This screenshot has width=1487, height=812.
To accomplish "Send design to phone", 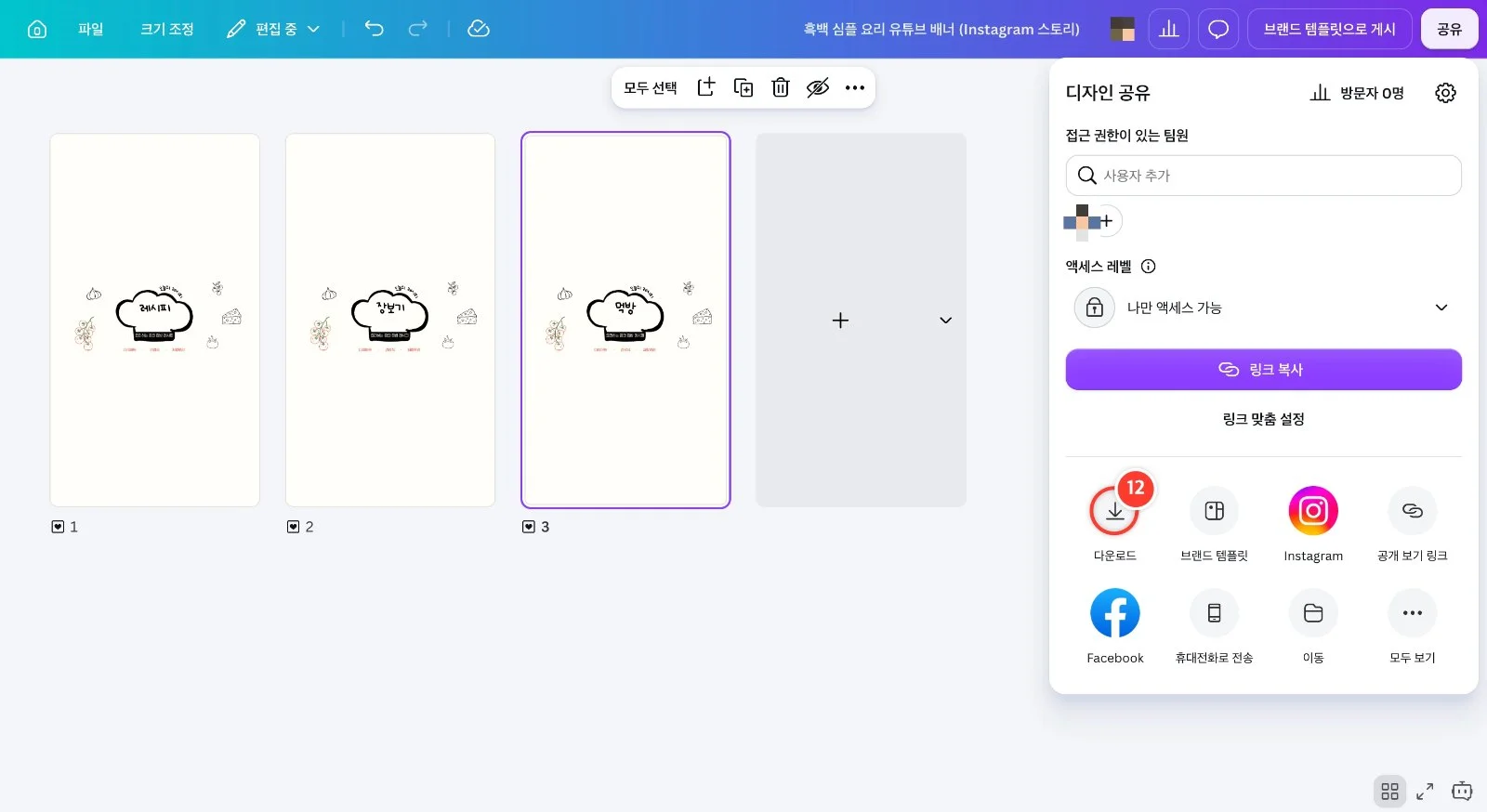I will click(1214, 613).
